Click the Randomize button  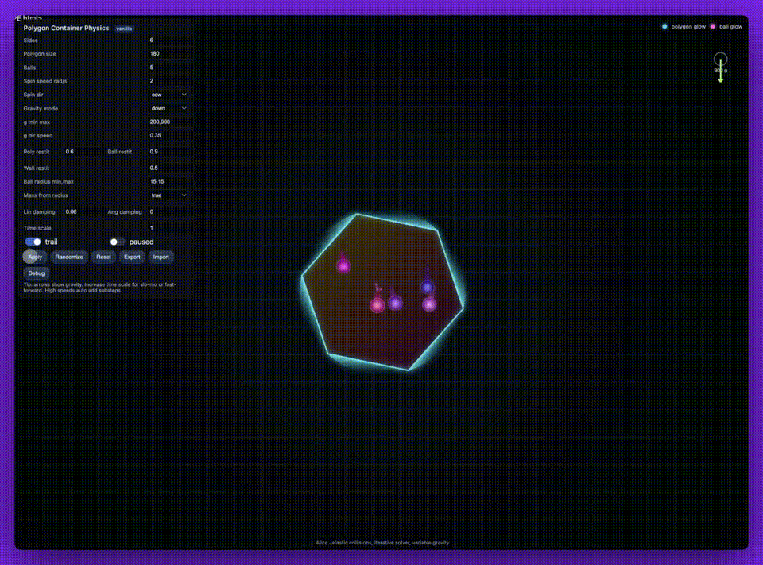click(x=69, y=257)
